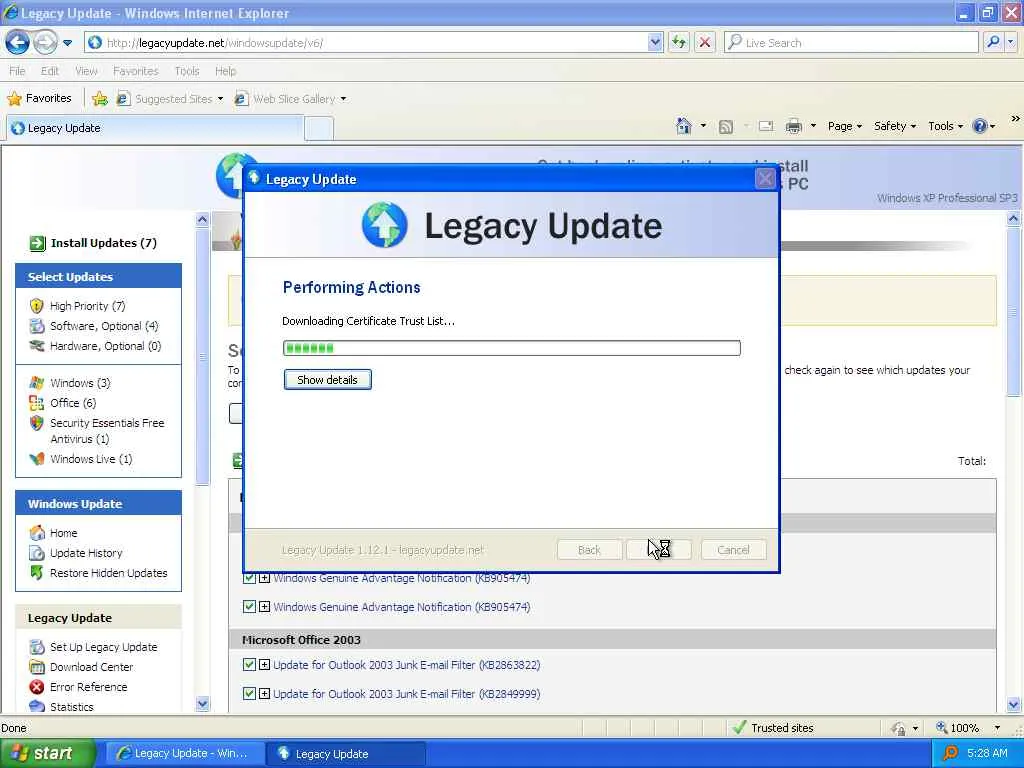Click the URL address bar field
The height and width of the screenshot is (768, 1024).
click(372, 42)
